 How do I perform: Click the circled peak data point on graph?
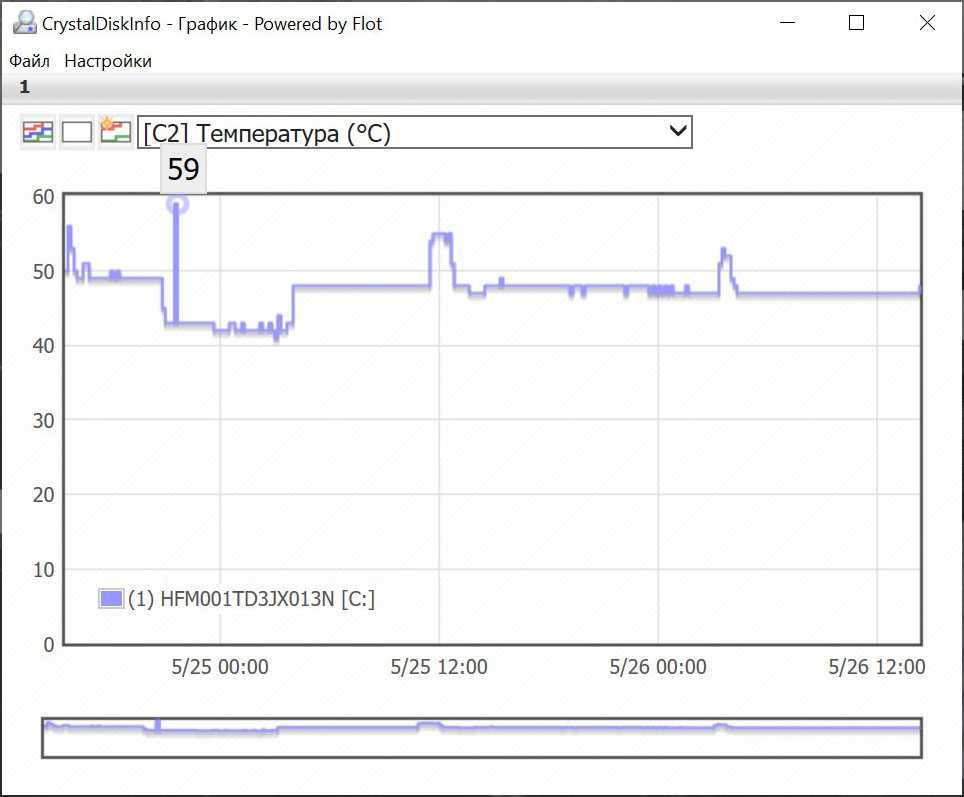[x=177, y=204]
